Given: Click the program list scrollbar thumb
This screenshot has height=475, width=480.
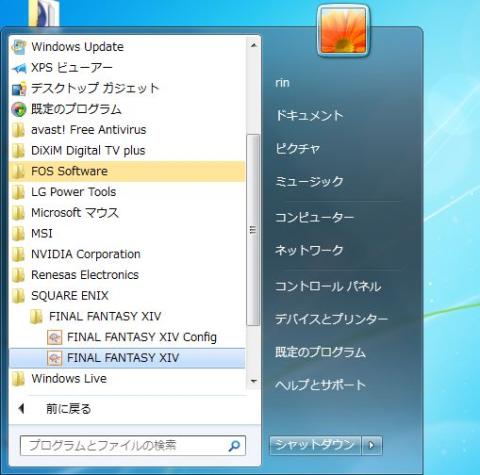Looking at the screenshot, I should 253,230.
